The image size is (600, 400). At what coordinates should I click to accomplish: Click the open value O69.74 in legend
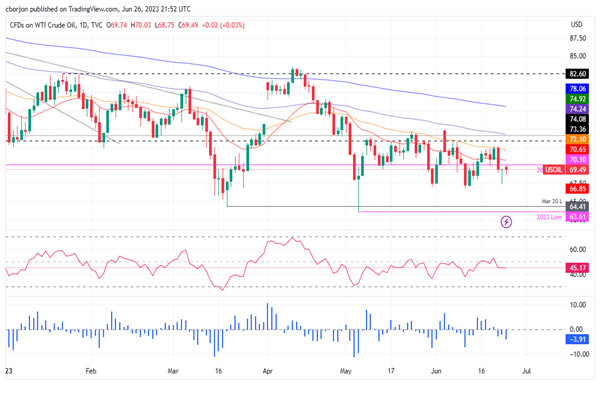coord(117,25)
